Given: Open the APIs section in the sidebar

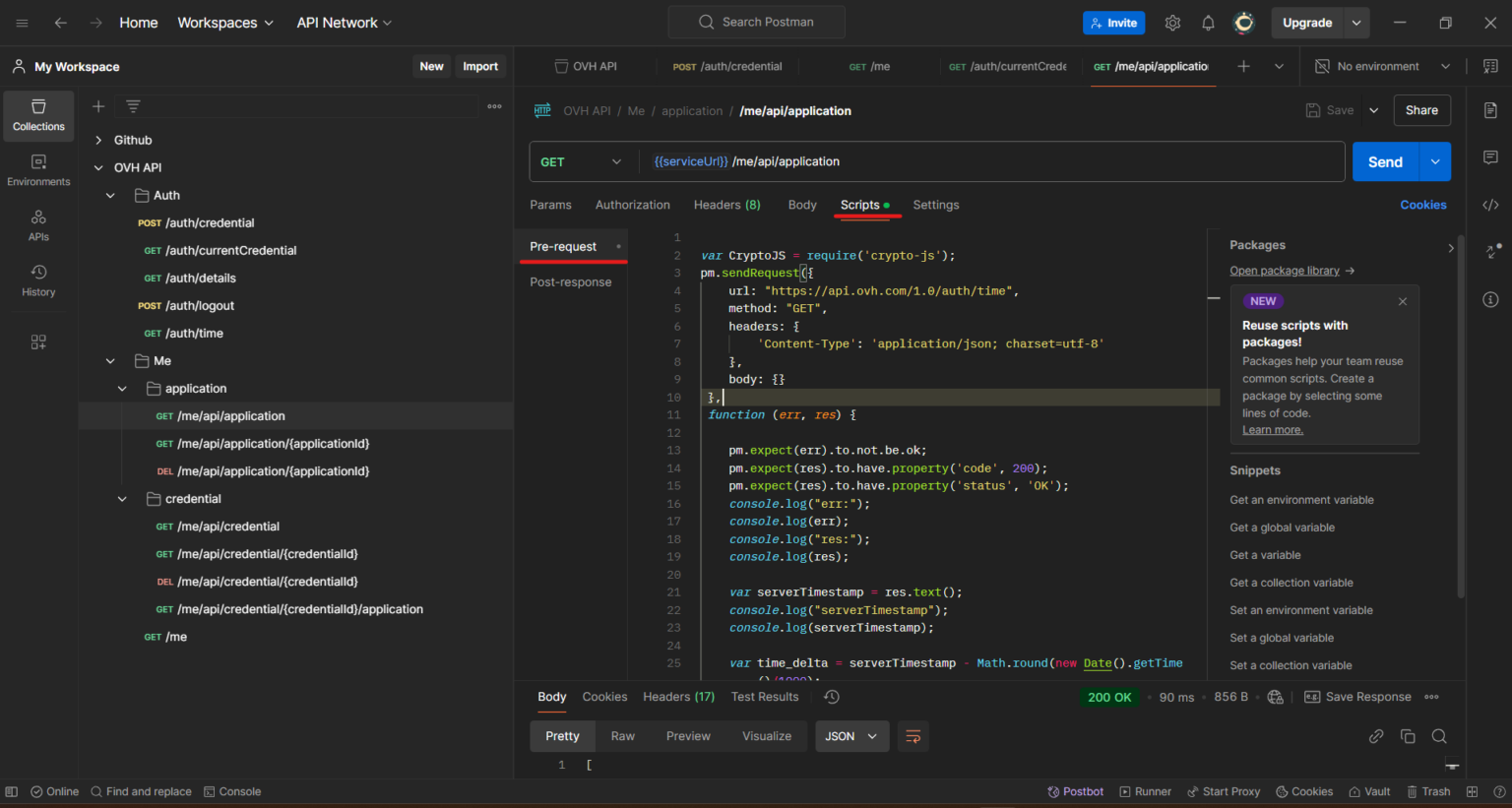Looking at the screenshot, I should tap(38, 224).
